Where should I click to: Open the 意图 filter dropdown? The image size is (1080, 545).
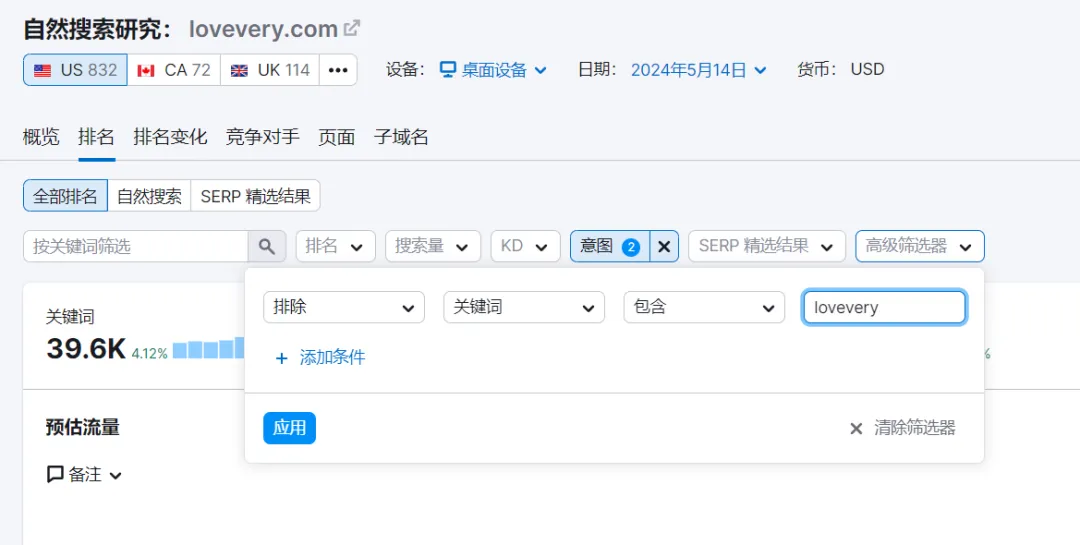610,246
